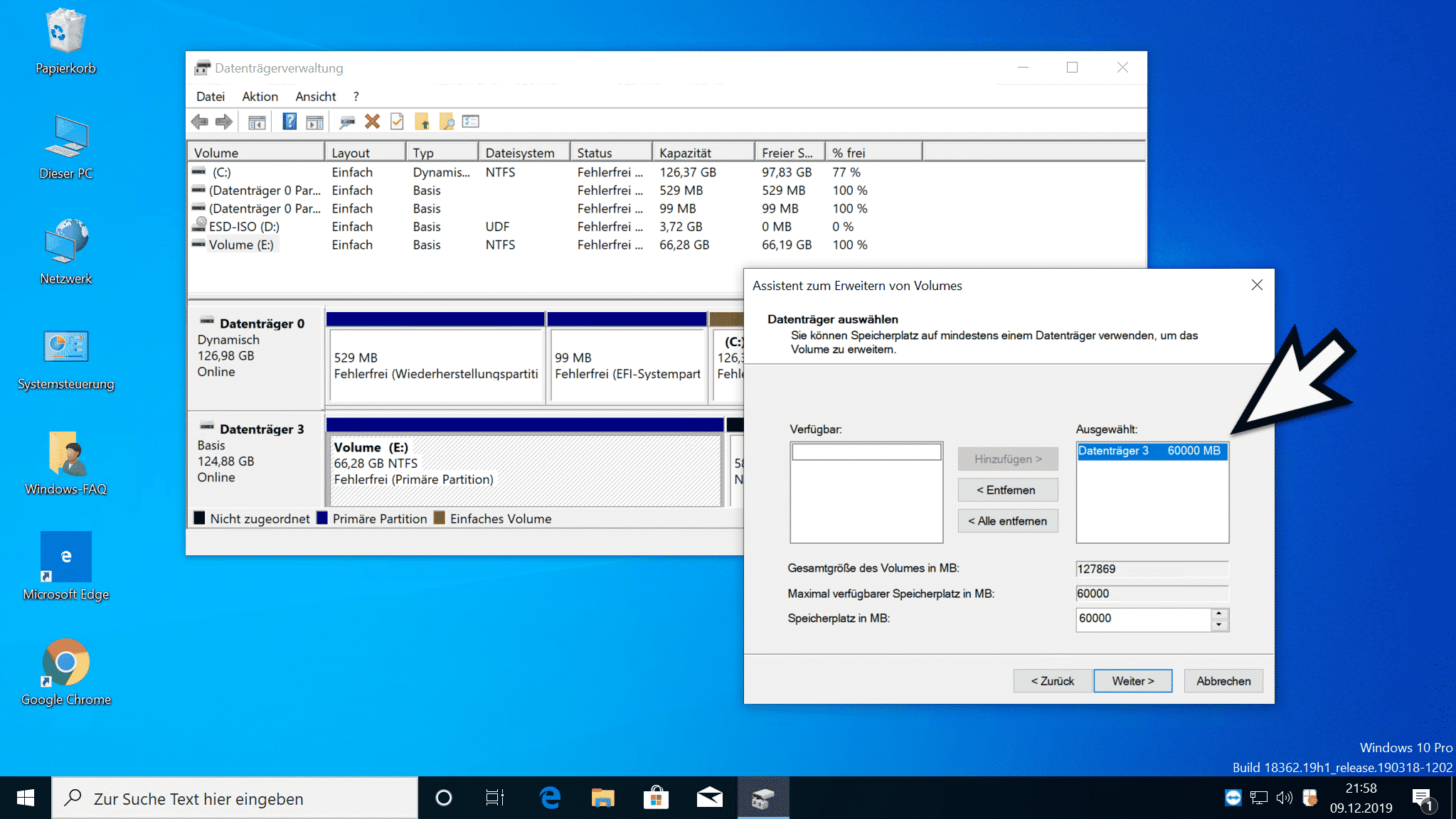Screen dimensions: 1456x819
Task: Decrease Speicherplatz in MB with down stepper
Action: coord(1219,626)
